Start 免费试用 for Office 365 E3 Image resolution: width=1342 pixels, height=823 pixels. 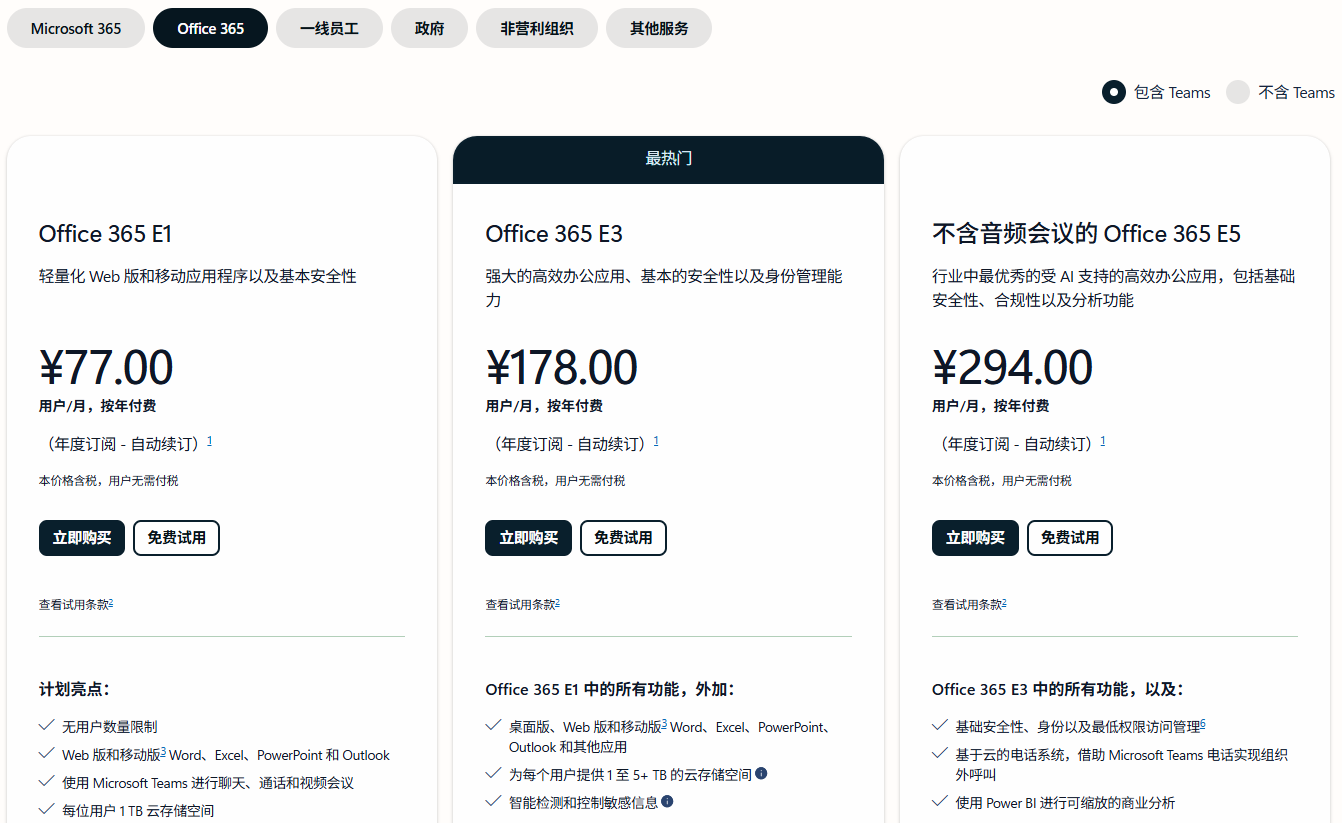(623, 538)
